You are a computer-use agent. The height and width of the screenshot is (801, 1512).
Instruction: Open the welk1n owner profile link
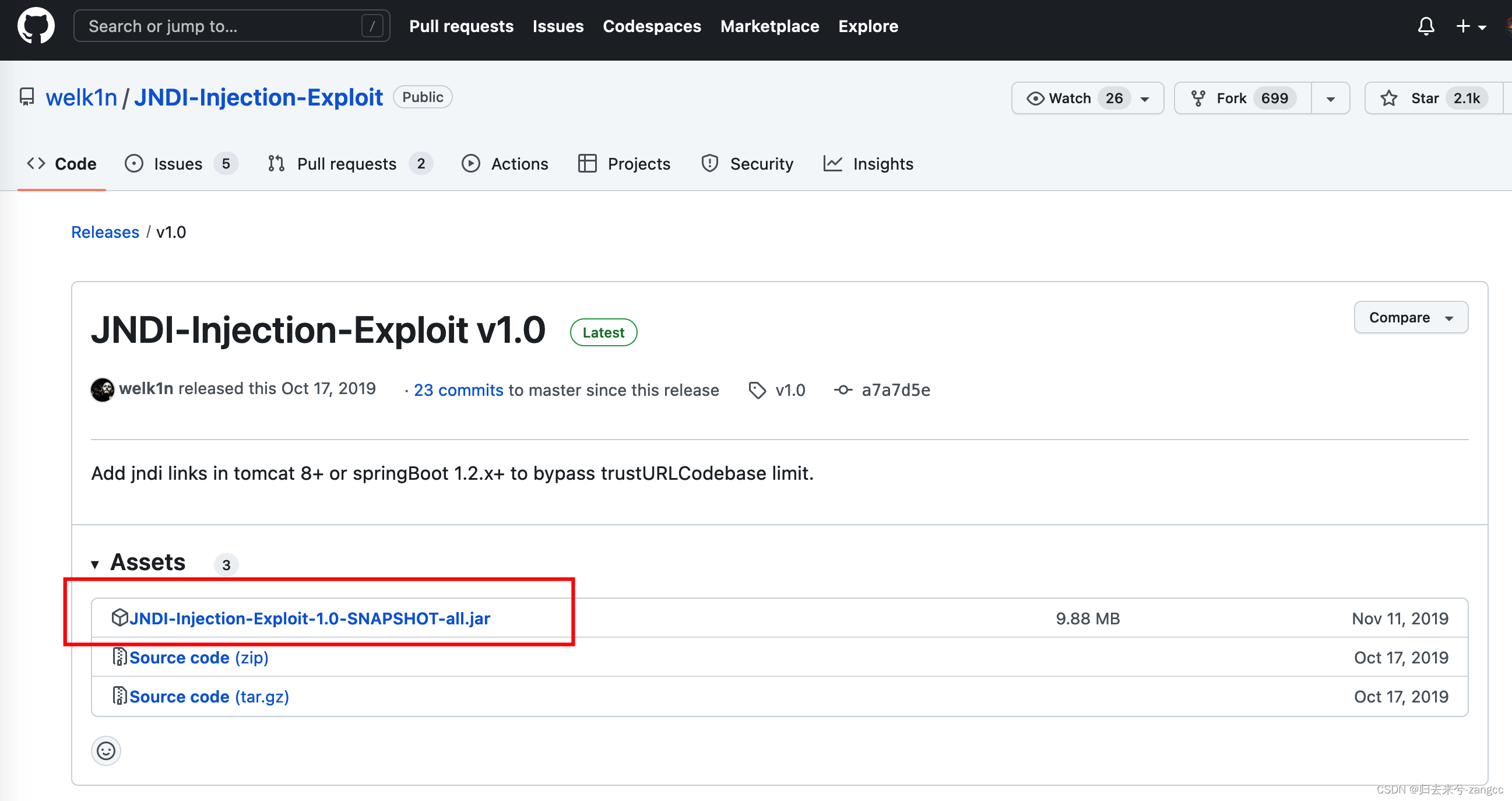tap(82, 97)
